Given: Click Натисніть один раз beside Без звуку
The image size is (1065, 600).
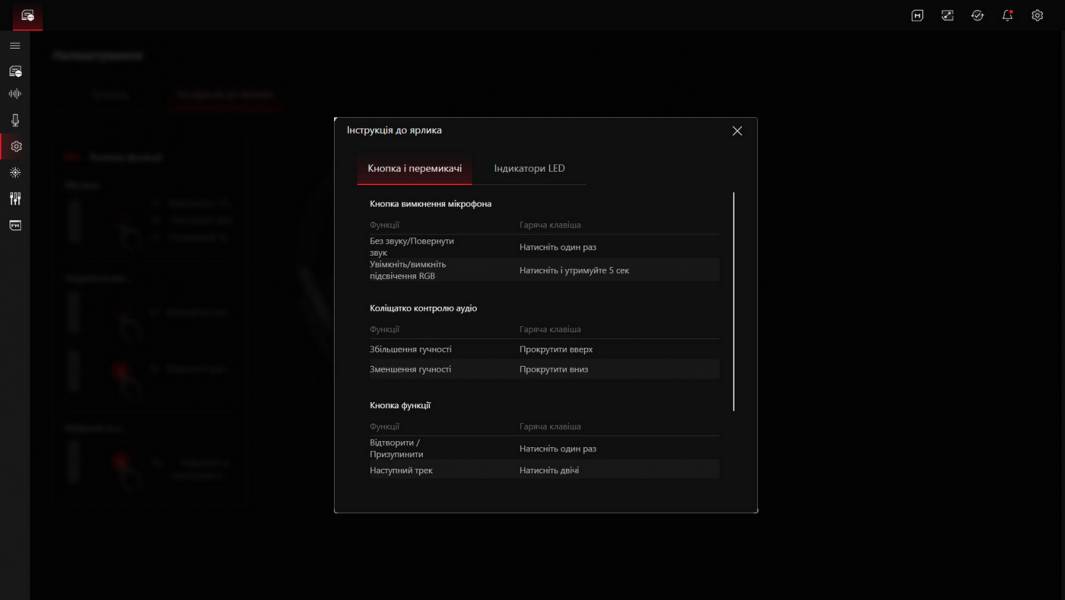Looking at the screenshot, I should click(558, 247).
